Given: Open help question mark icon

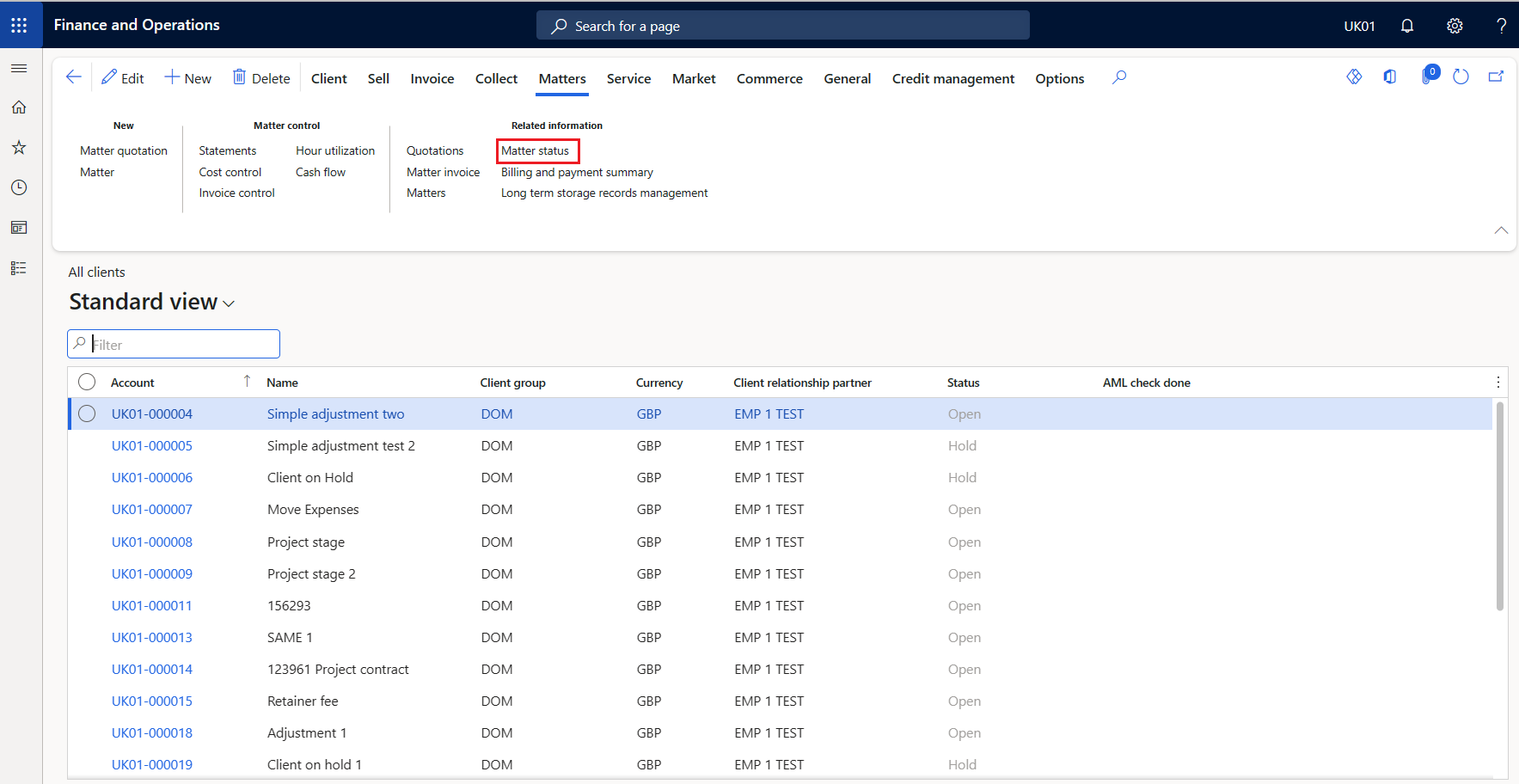Looking at the screenshot, I should click(x=1501, y=26).
